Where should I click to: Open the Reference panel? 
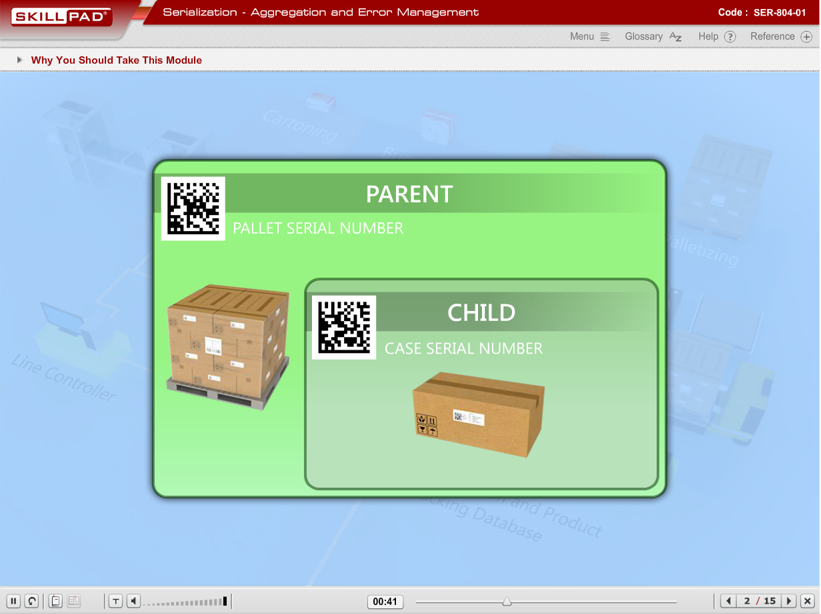click(x=781, y=37)
